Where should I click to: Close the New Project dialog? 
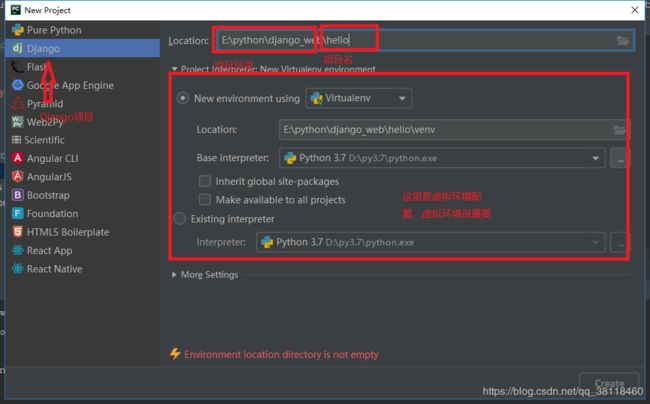click(635, 10)
